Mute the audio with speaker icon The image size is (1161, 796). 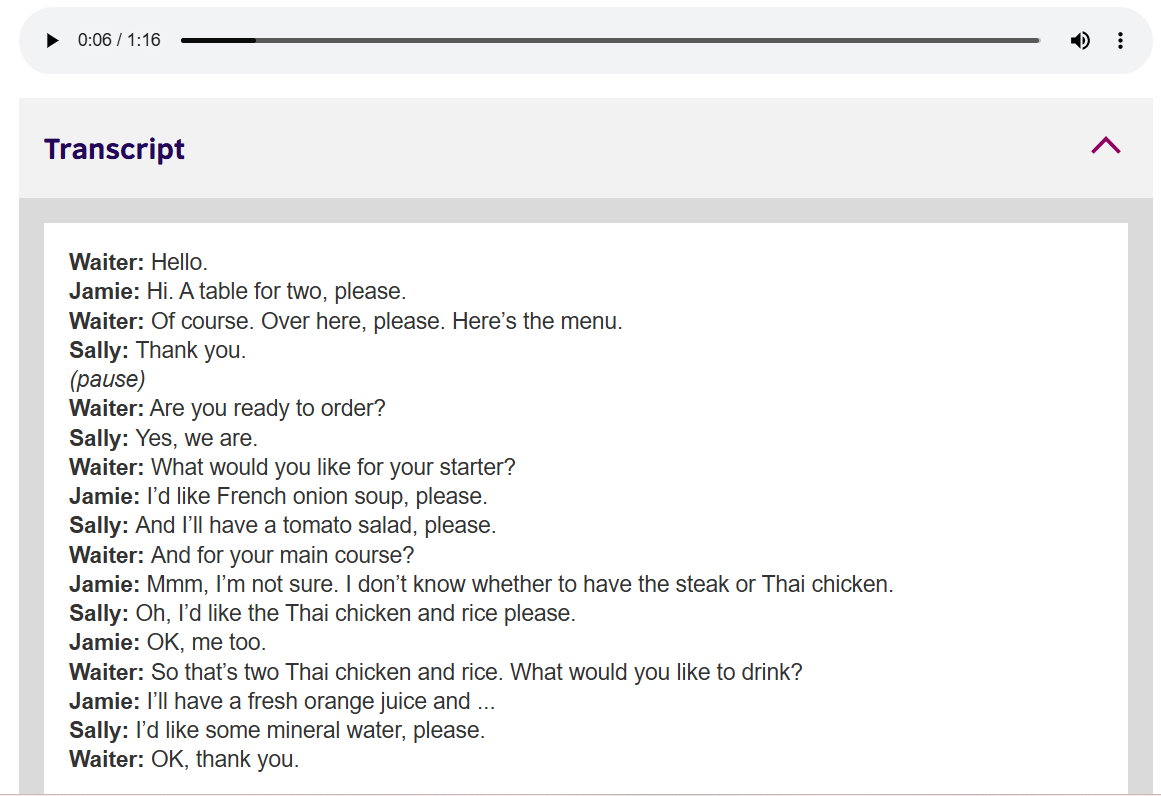pyautogui.click(x=1080, y=41)
